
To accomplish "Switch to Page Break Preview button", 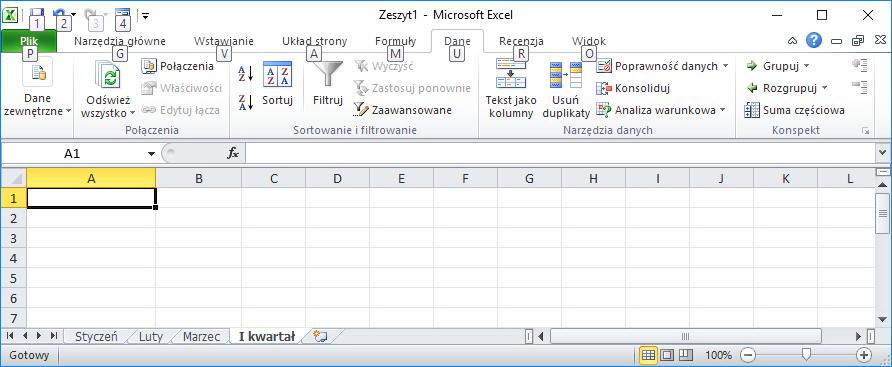I will [686, 356].
